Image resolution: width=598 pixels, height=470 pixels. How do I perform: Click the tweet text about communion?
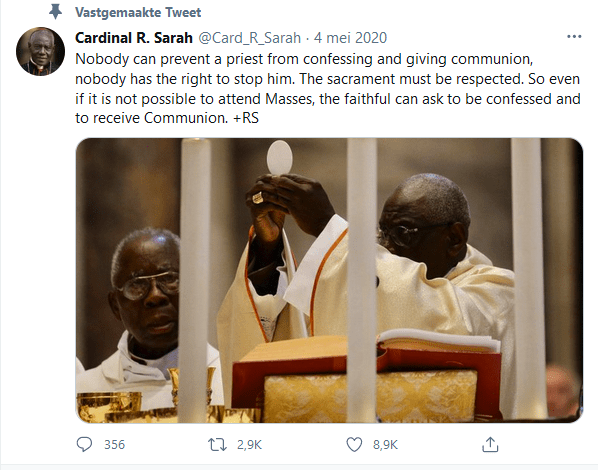(328, 89)
